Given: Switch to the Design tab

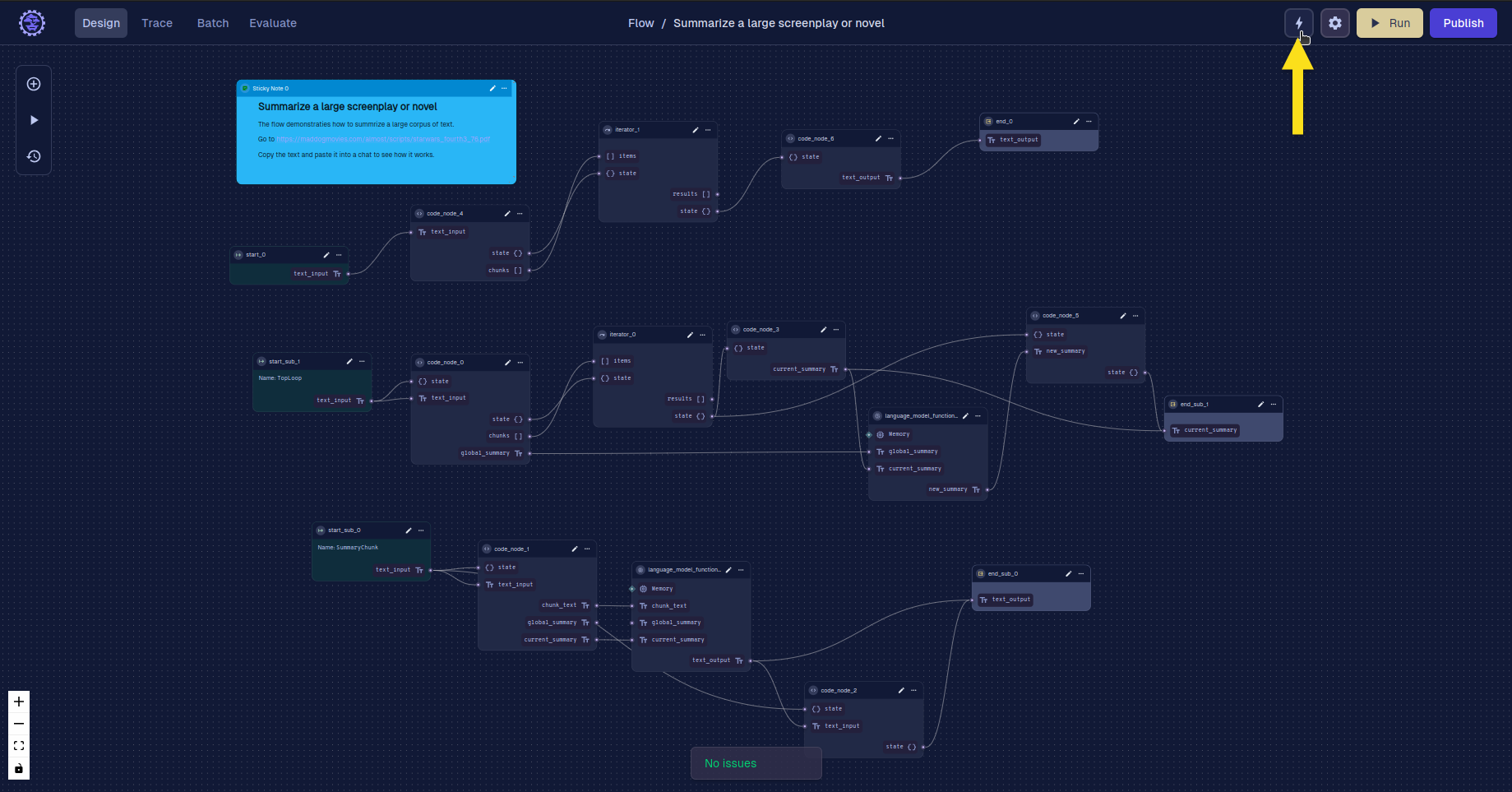Looking at the screenshot, I should (101, 23).
